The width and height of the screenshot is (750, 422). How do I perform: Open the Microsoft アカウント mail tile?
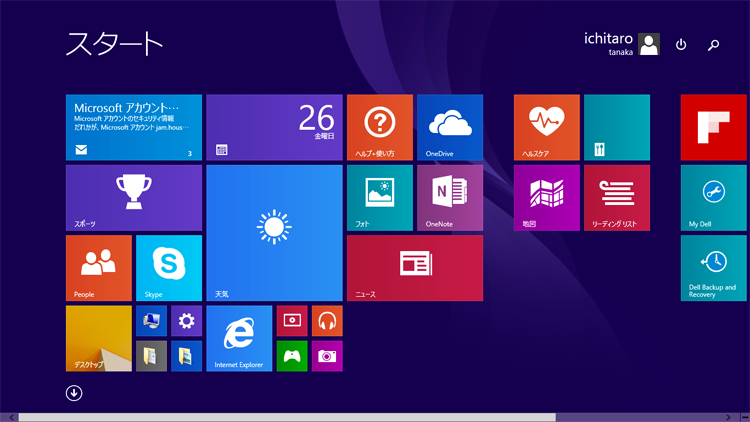134,127
